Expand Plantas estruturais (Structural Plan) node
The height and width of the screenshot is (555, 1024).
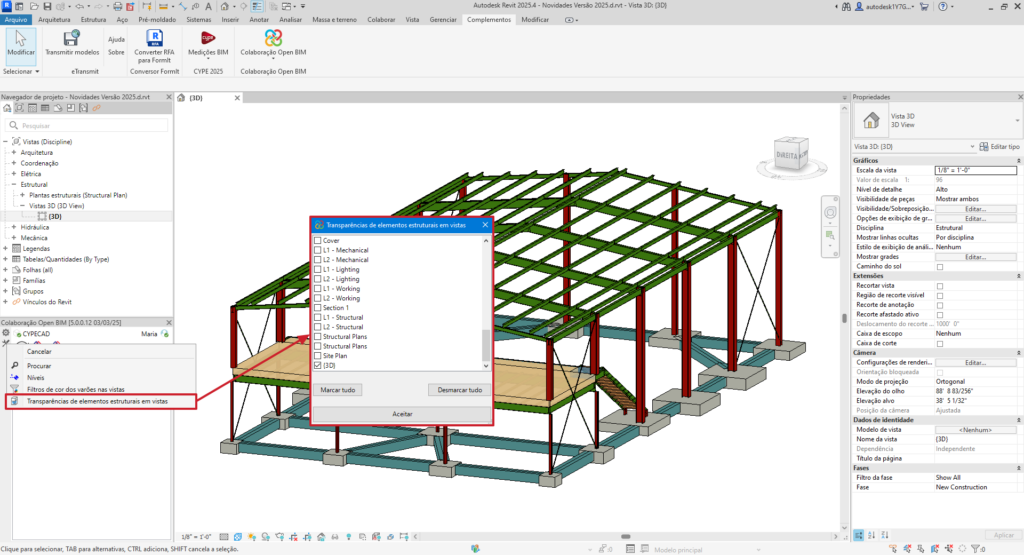coord(22,195)
